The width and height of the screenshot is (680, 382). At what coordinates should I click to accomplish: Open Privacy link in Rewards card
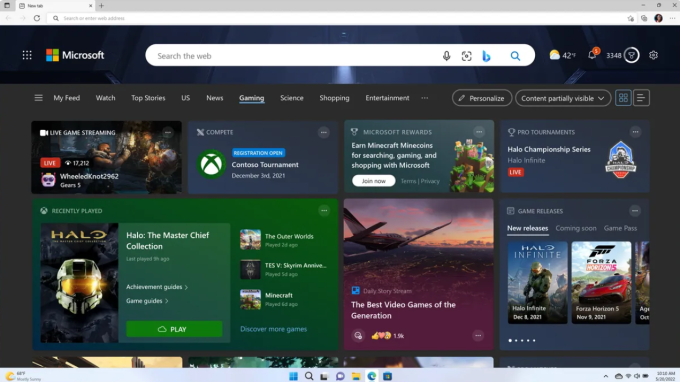tap(430, 181)
